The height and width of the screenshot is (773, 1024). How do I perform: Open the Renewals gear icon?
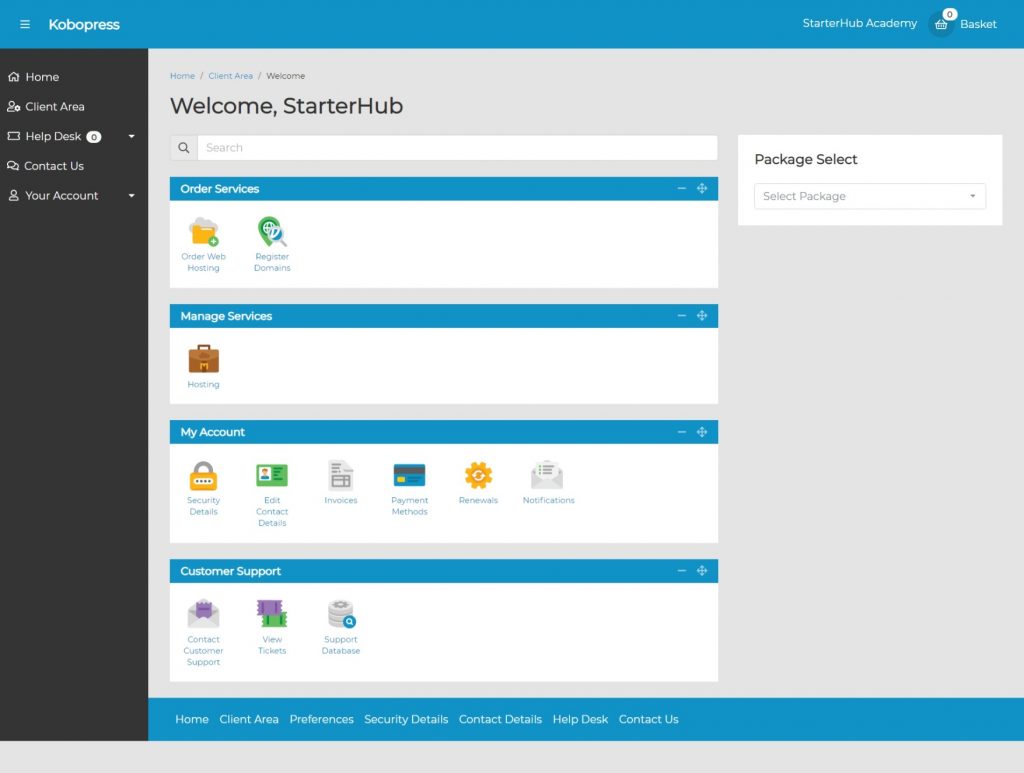[478, 475]
